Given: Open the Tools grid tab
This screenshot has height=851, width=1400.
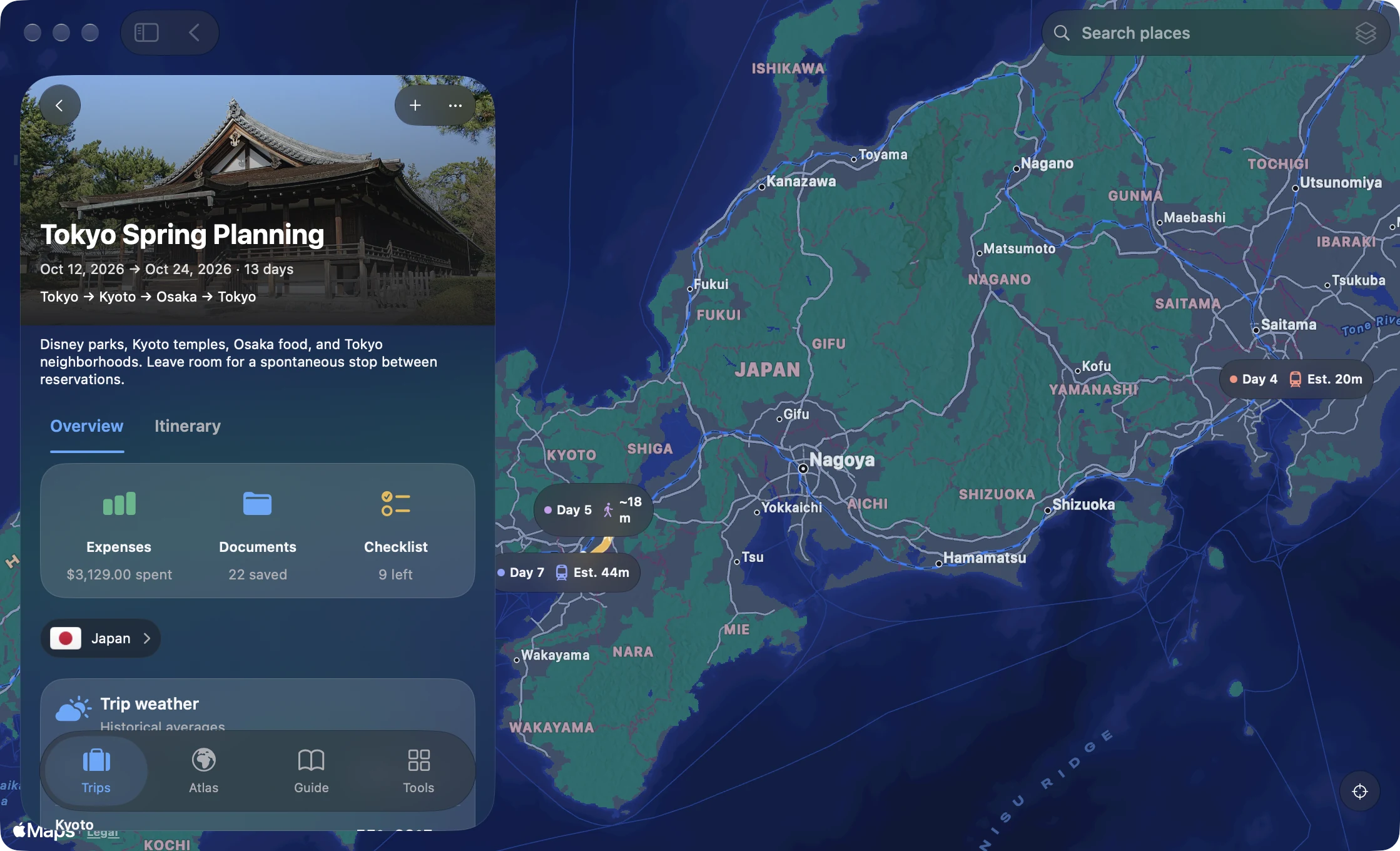Looking at the screenshot, I should [418, 771].
